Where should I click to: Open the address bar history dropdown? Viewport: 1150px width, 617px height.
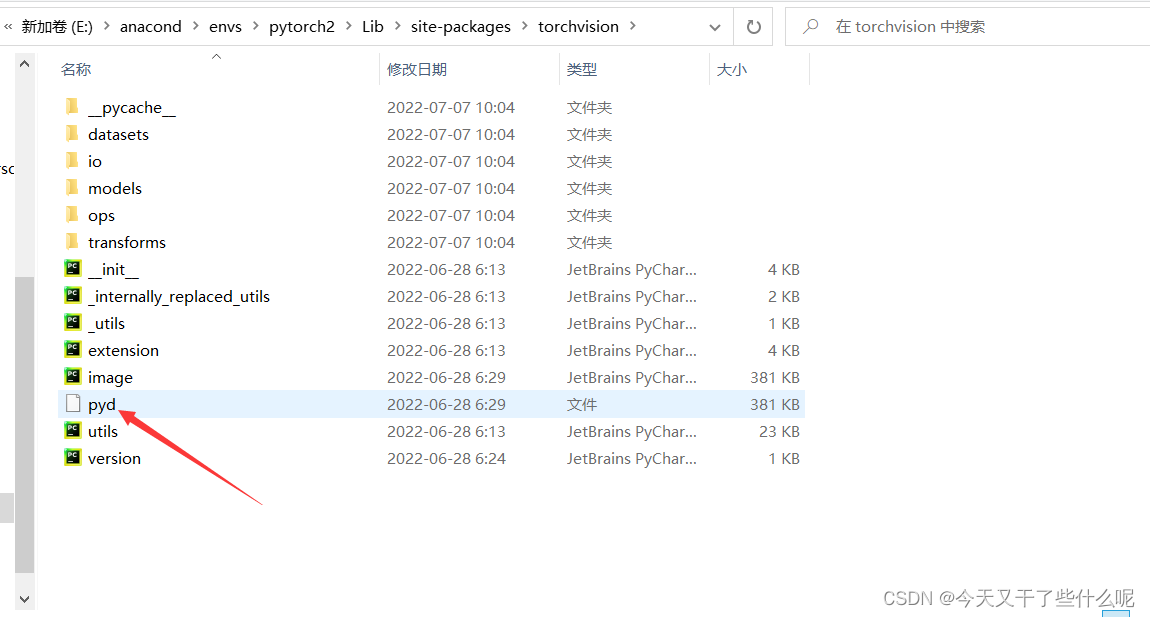tap(714, 27)
